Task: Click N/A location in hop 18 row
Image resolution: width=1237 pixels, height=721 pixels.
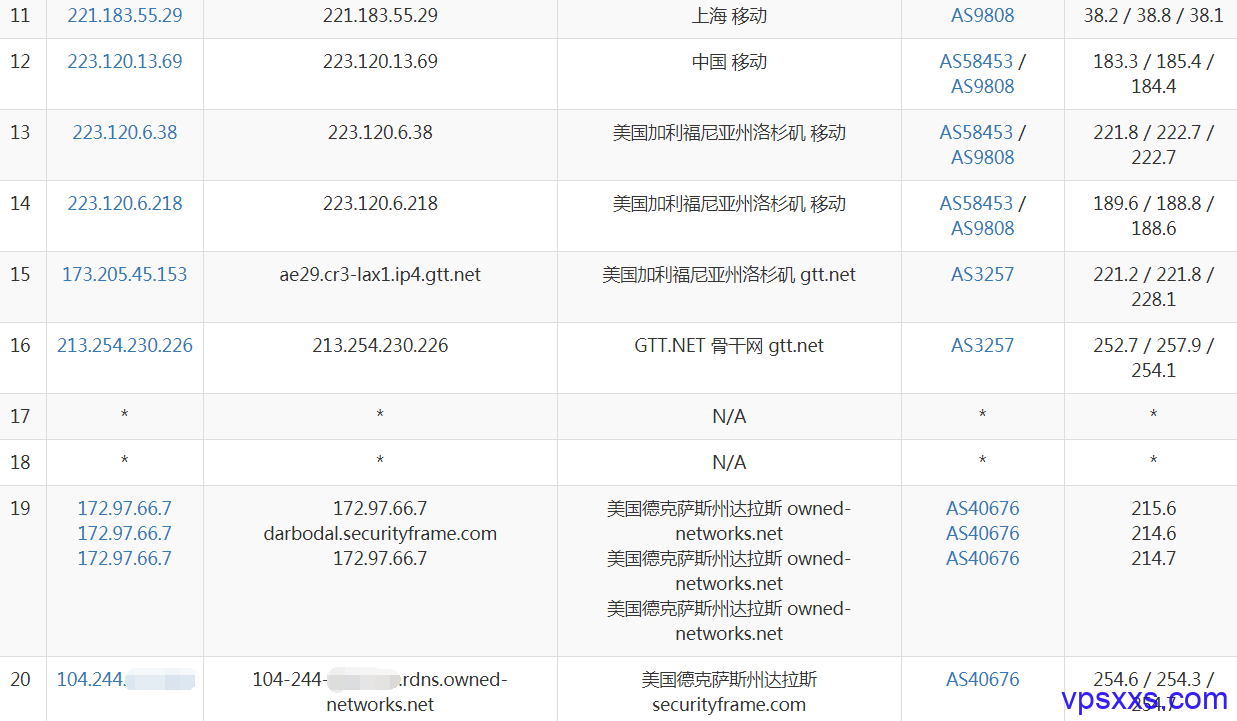Action: click(x=729, y=462)
